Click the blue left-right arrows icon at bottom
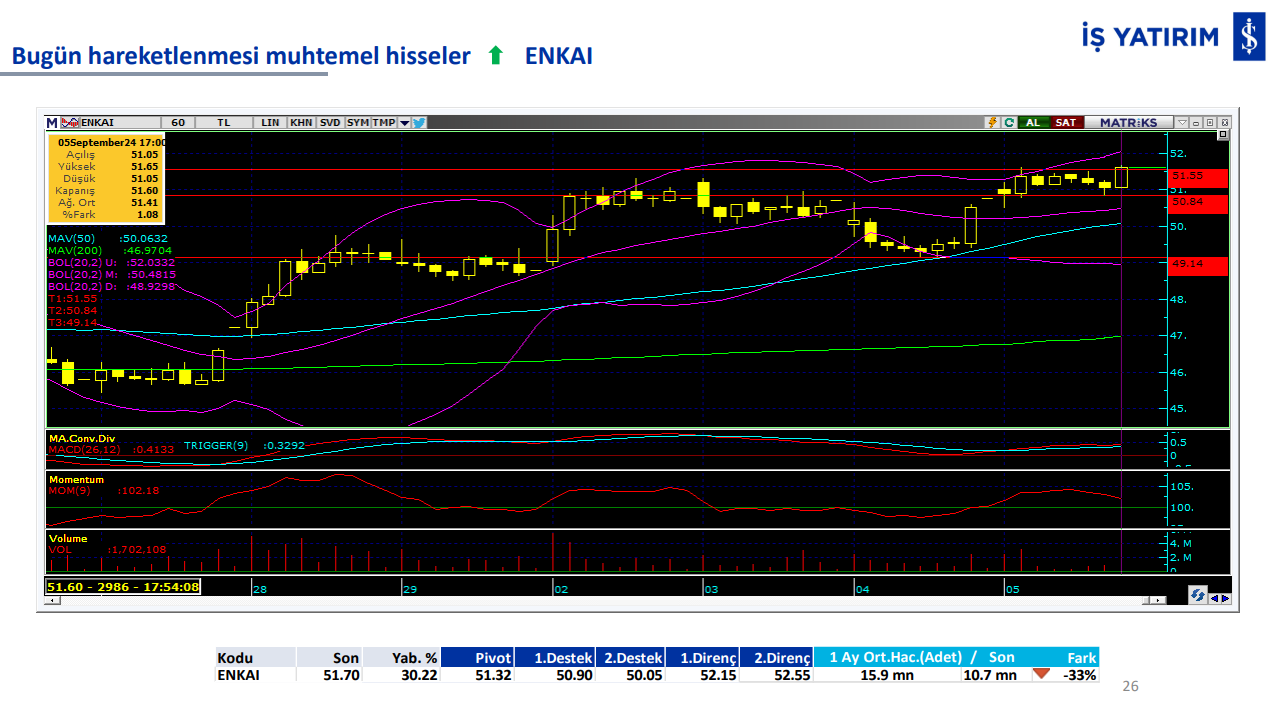 point(1220,597)
